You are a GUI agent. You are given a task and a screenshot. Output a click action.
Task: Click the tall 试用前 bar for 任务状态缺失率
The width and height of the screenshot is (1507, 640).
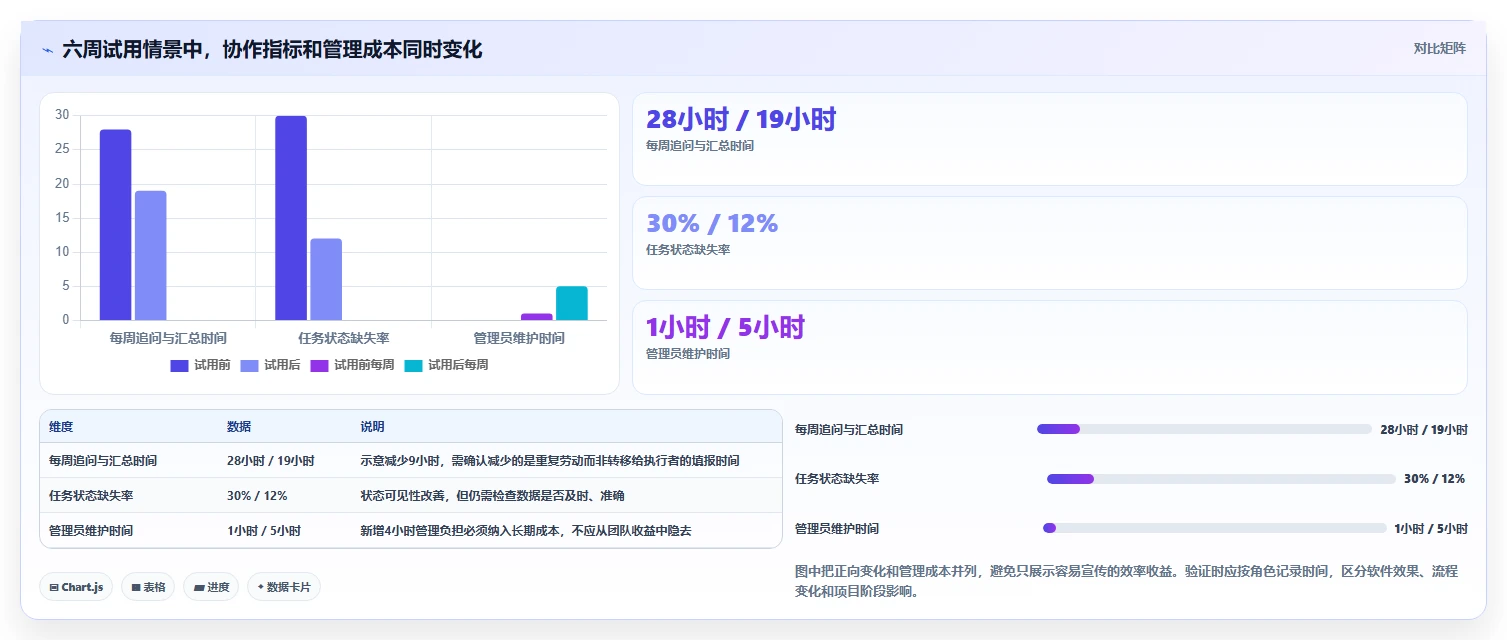[x=291, y=218]
